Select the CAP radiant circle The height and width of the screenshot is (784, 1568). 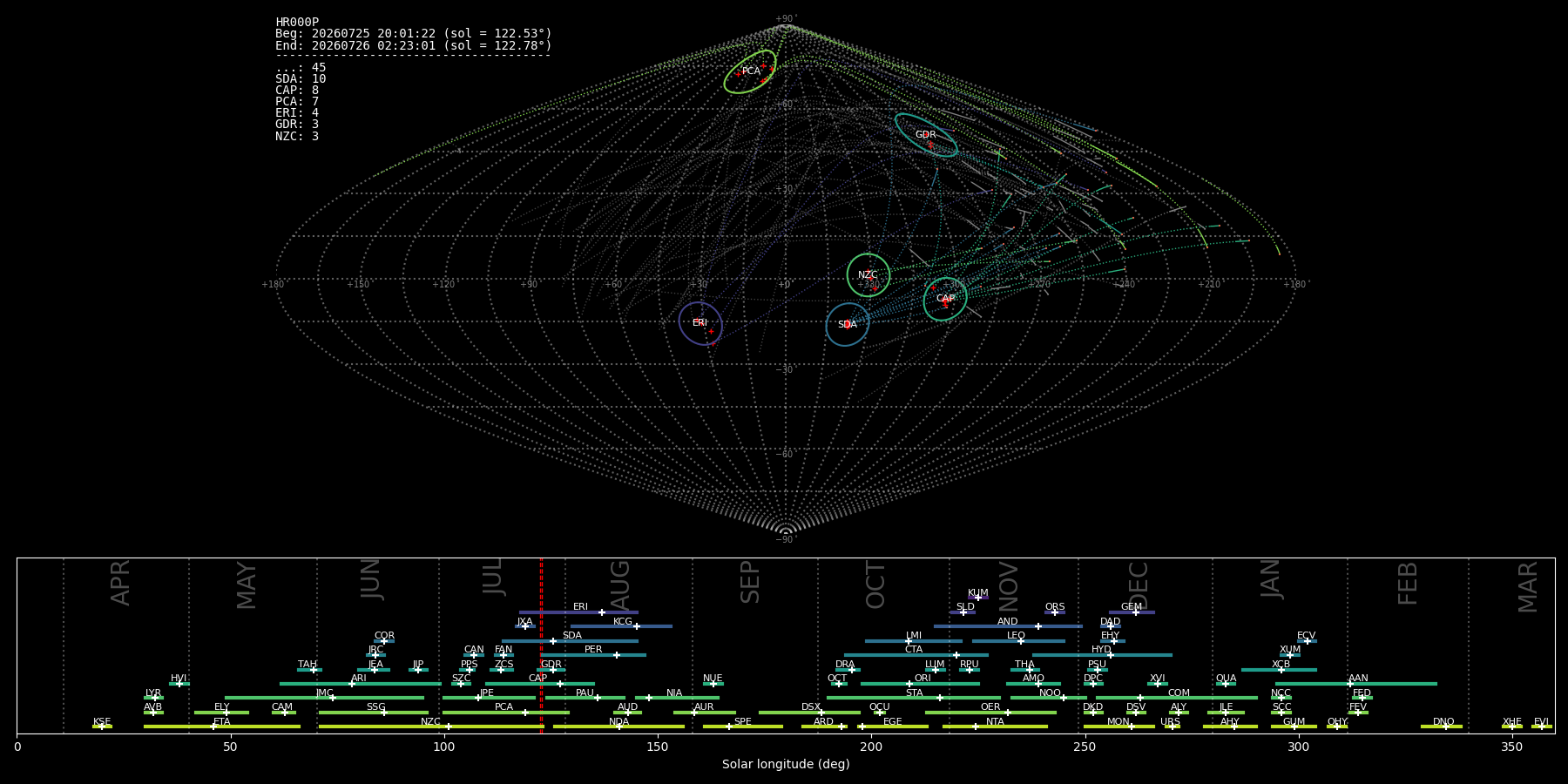click(945, 299)
